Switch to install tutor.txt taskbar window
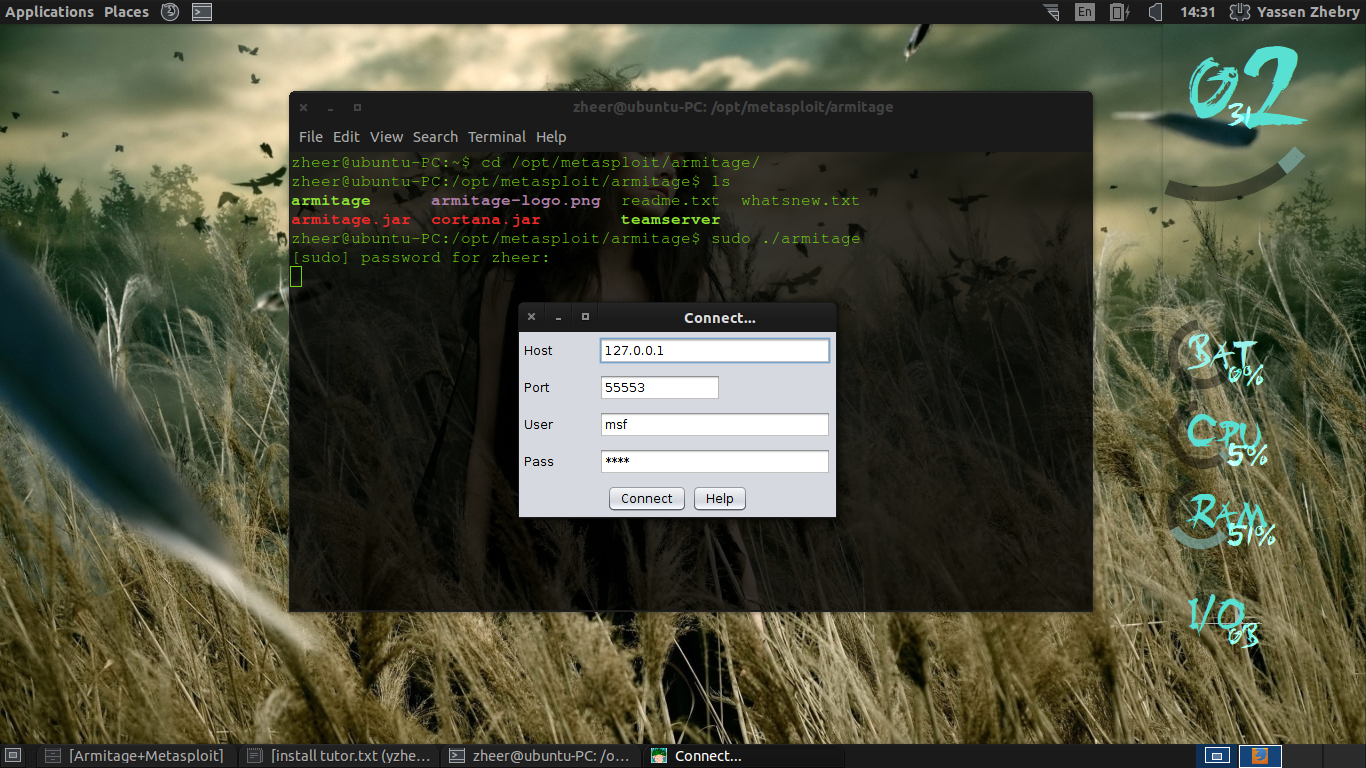The image size is (1366, 768). 340,756
